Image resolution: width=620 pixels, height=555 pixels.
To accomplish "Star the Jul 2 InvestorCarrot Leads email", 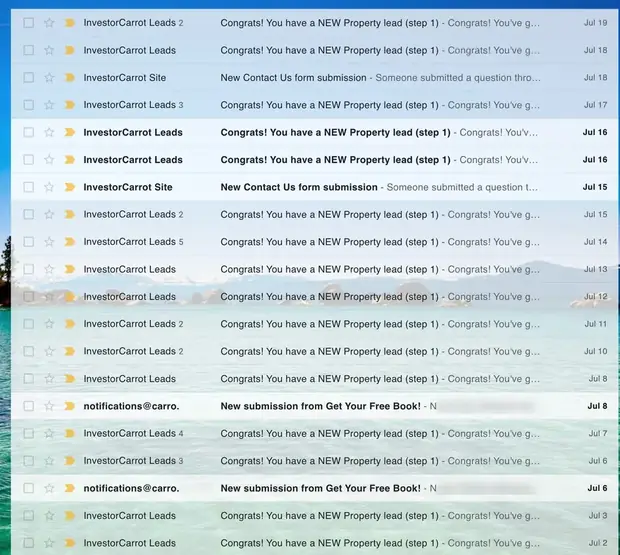I will click(49, 543).
